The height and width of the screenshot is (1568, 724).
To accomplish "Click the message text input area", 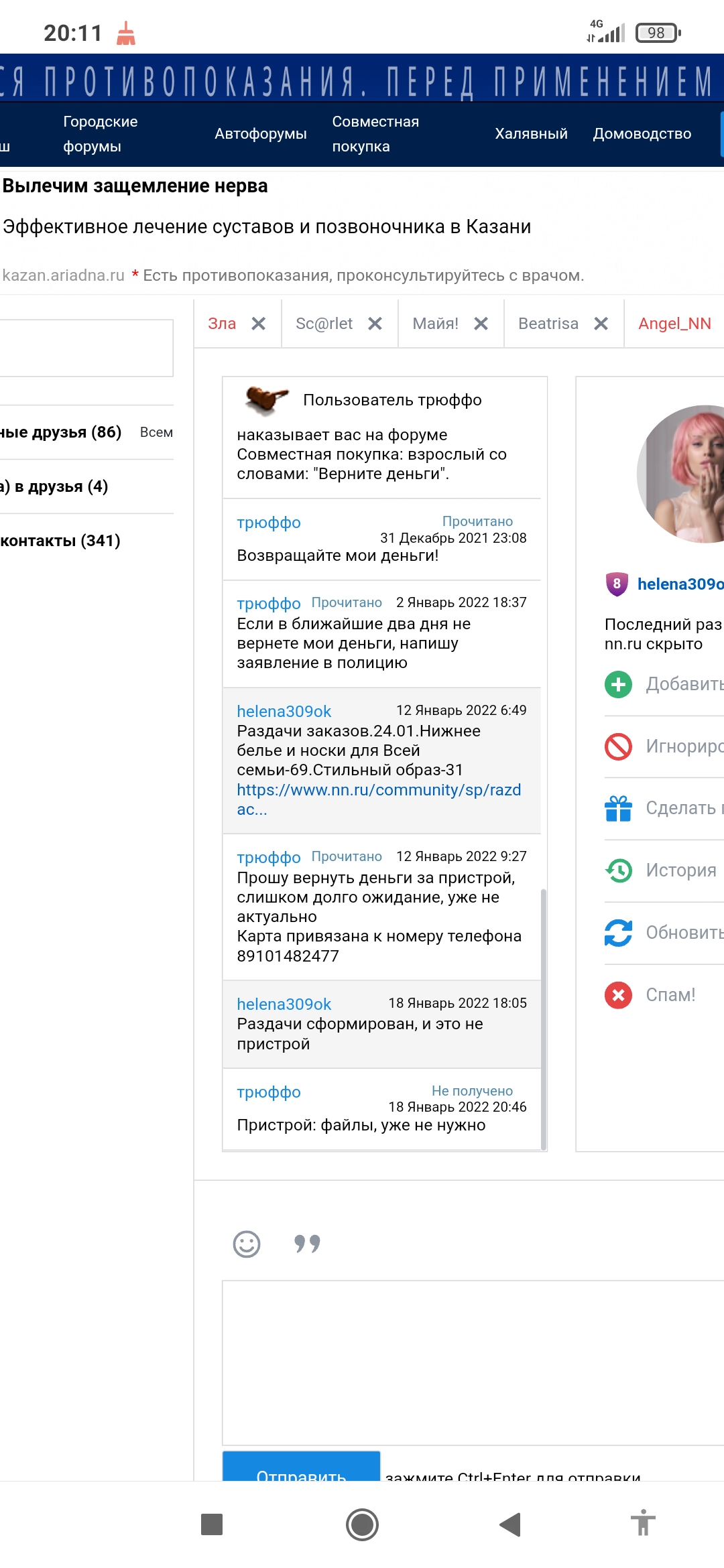I will [473, 1363].
